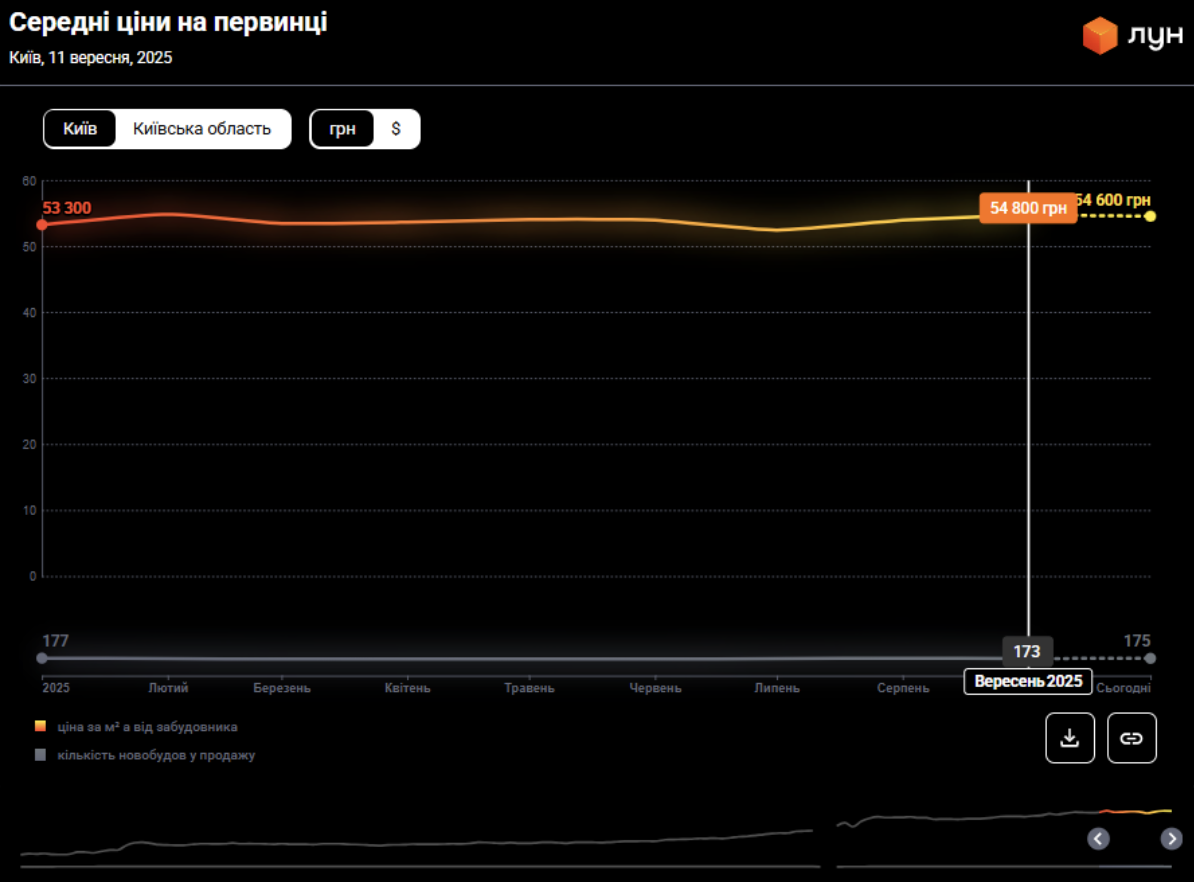
Task: Click the 173 new-buildings count marker
Action: coord(1027,652)
